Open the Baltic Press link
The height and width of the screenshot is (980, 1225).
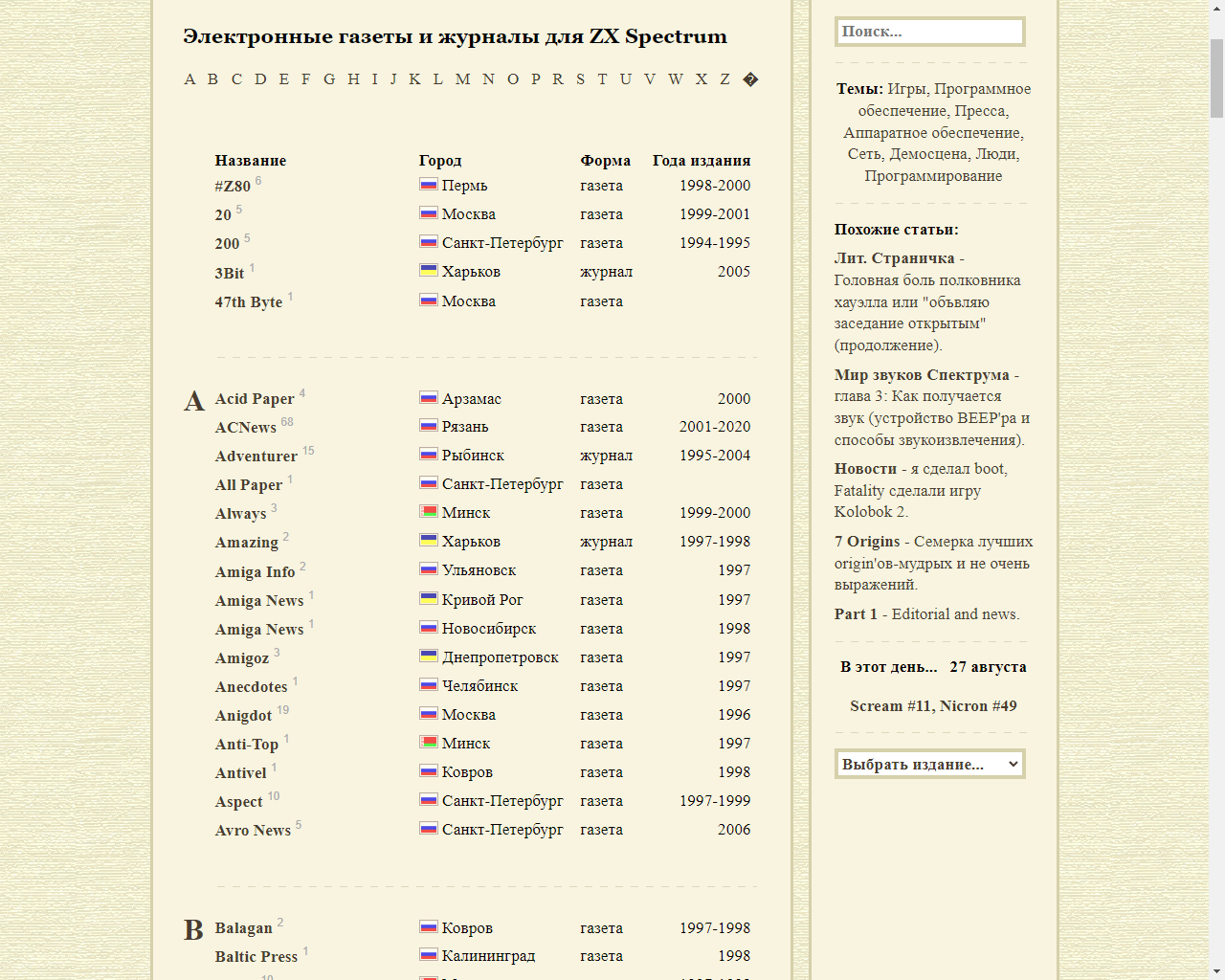256,957
